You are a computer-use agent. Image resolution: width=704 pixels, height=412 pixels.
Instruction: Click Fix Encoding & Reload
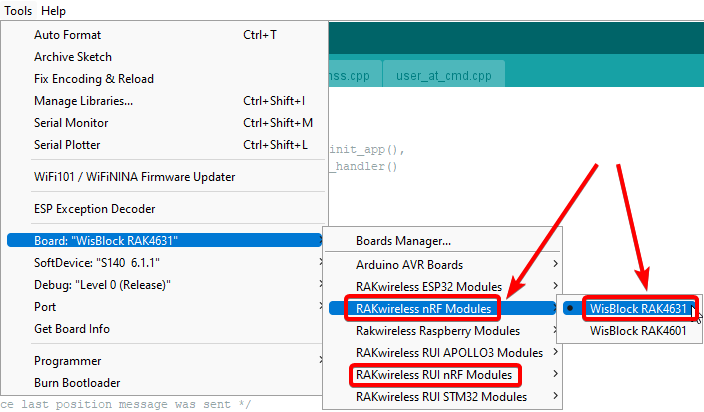[x=94, y=79]
